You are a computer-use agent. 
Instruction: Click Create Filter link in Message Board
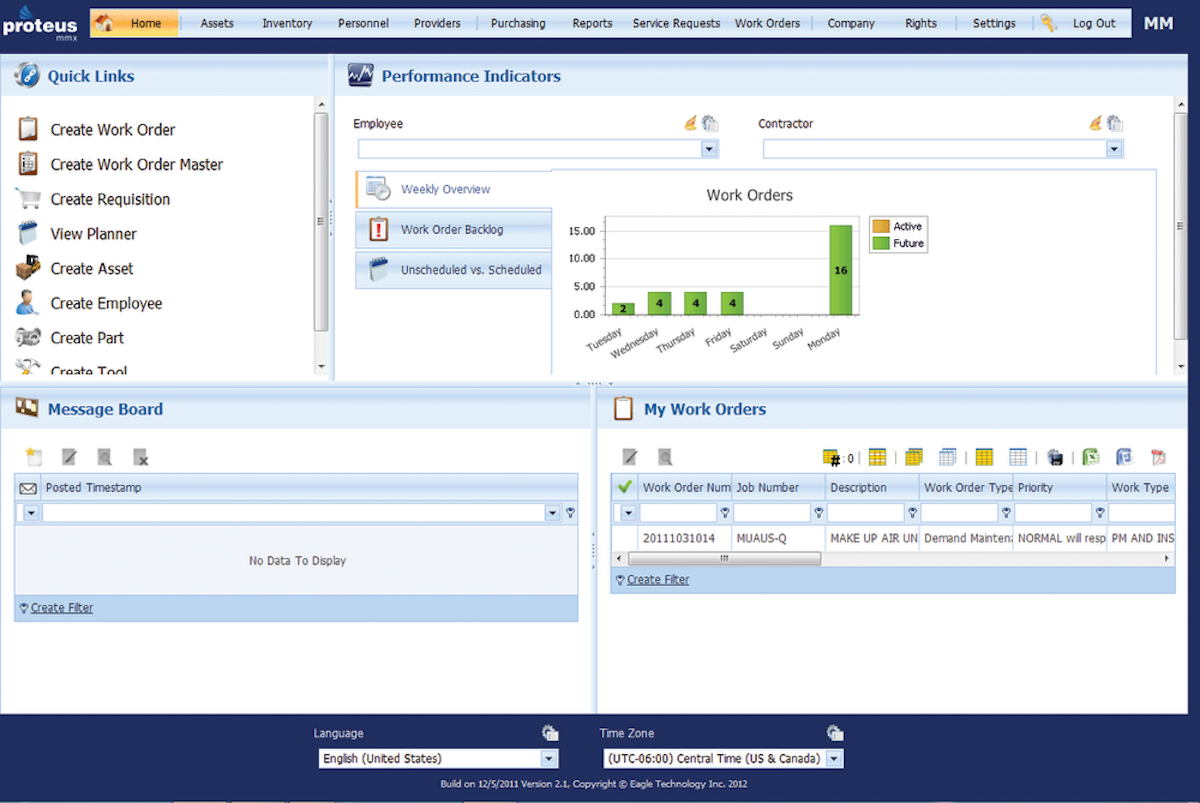click(61, 607)
